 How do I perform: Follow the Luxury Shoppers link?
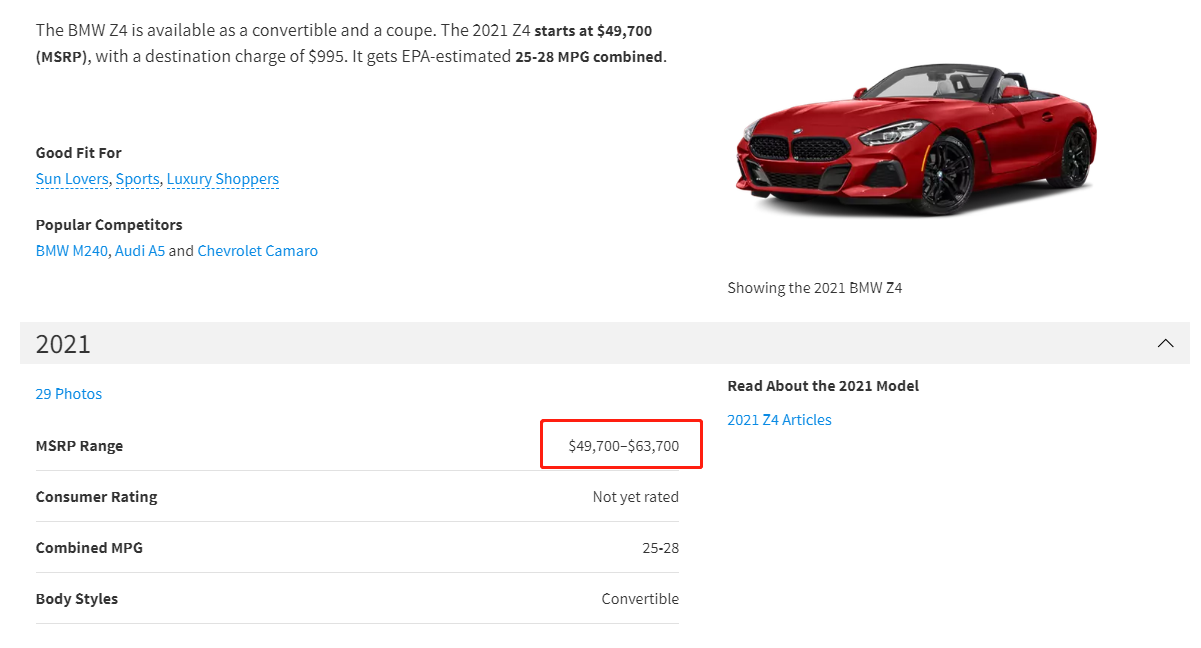pyautogui.click(x=222, y=179)
